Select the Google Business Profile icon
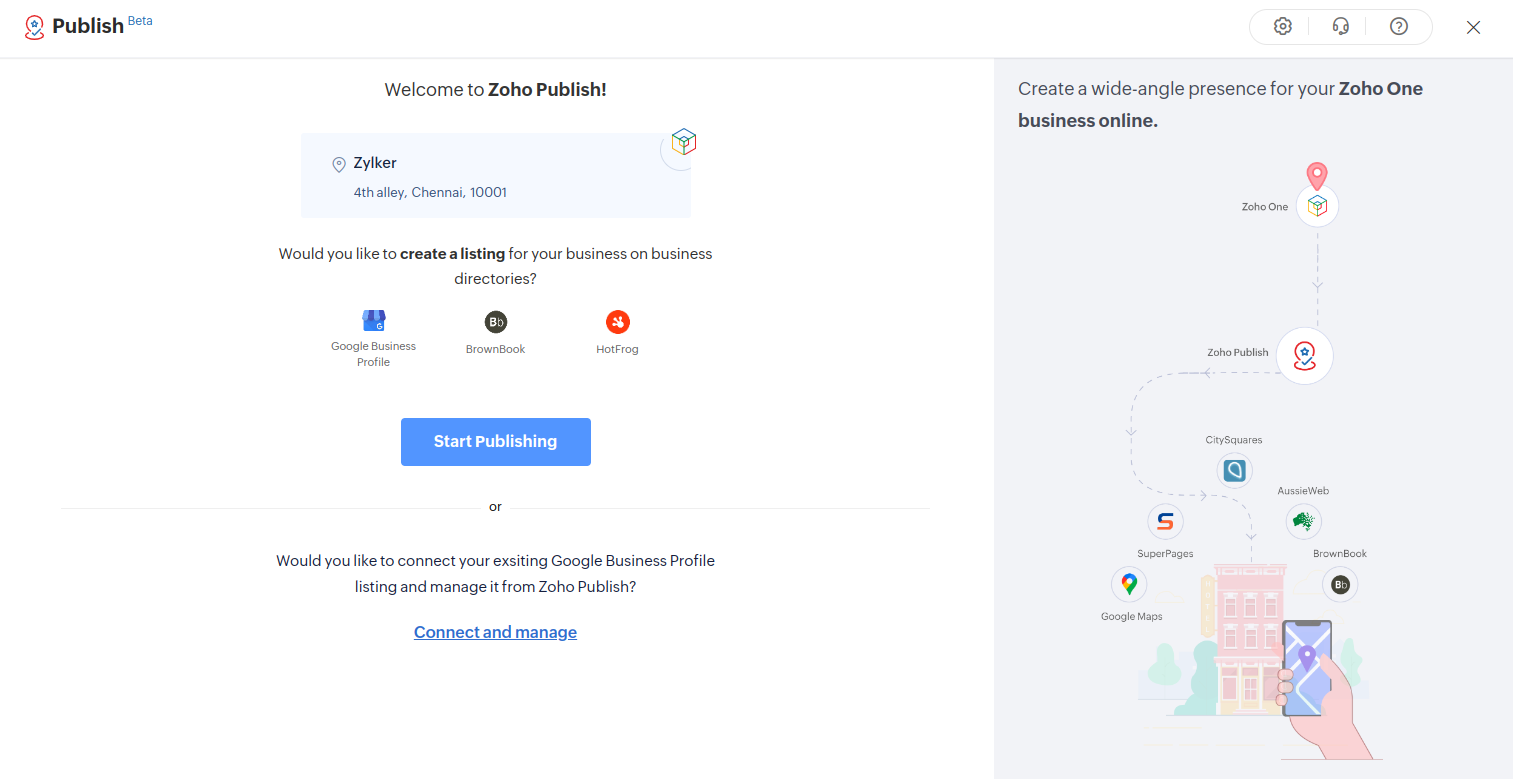 click(x=373, y=321)
